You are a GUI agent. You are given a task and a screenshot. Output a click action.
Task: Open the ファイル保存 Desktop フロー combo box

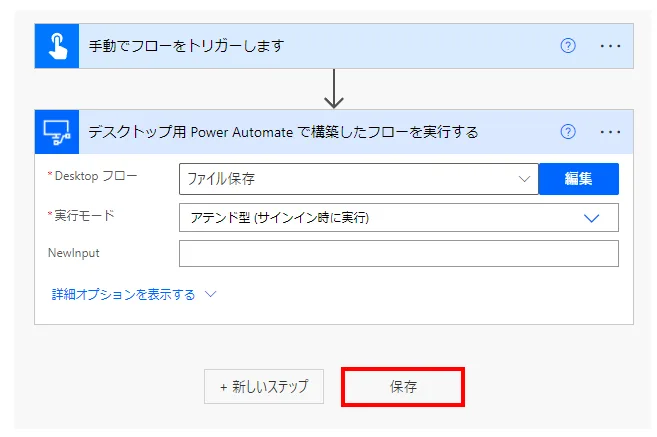tap(350, 179)
